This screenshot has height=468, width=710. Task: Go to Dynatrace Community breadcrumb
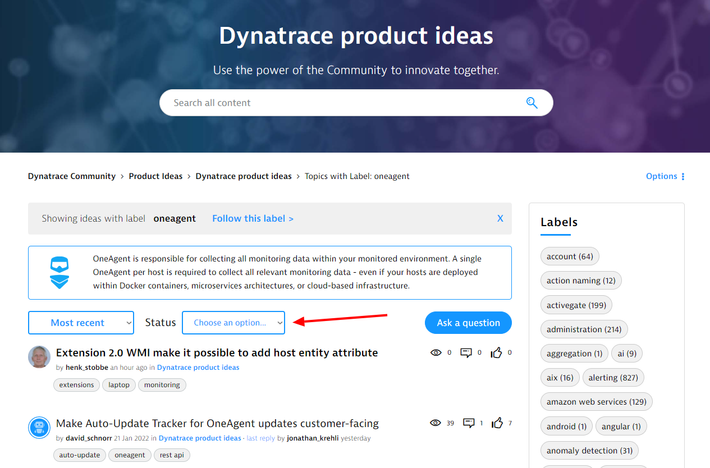click(72, 177)
